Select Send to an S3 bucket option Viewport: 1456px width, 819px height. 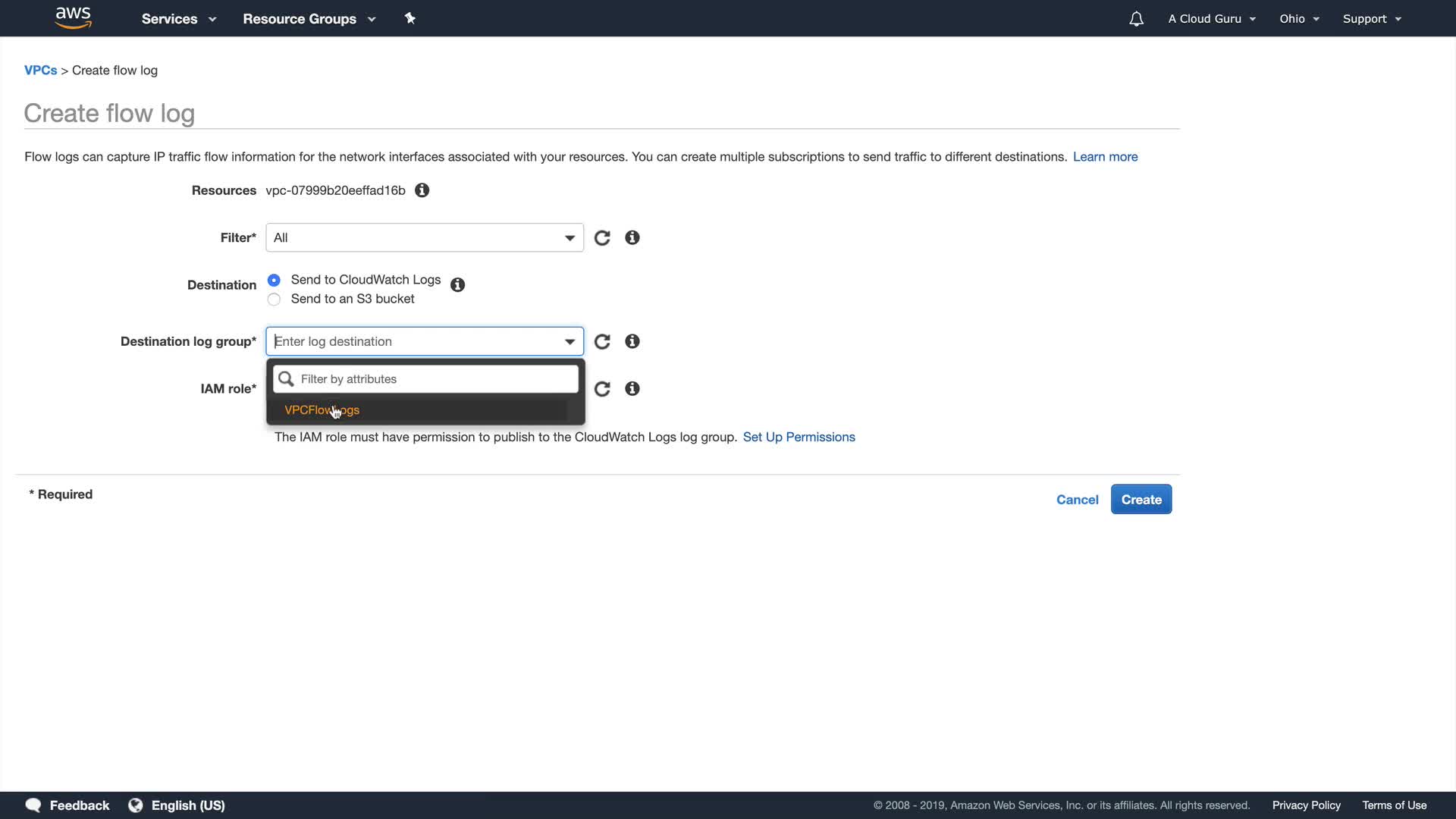[275, 300]
